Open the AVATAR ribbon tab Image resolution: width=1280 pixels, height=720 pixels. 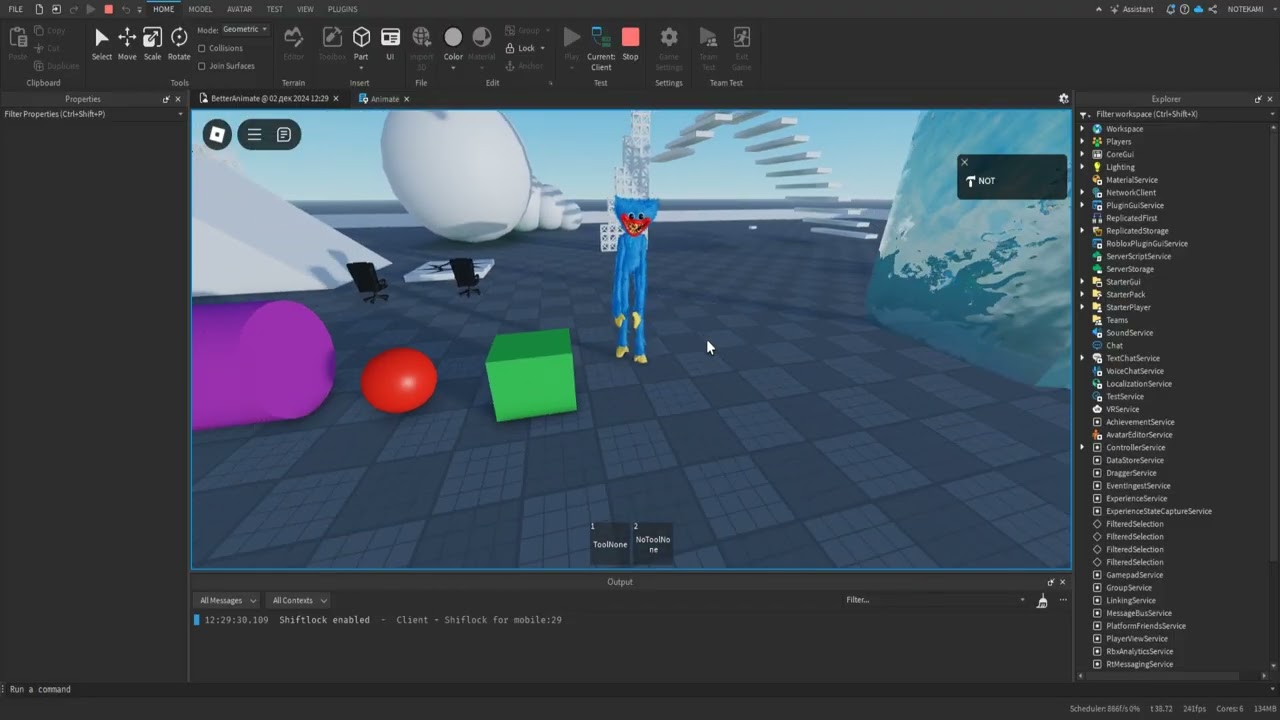(239, 9)
